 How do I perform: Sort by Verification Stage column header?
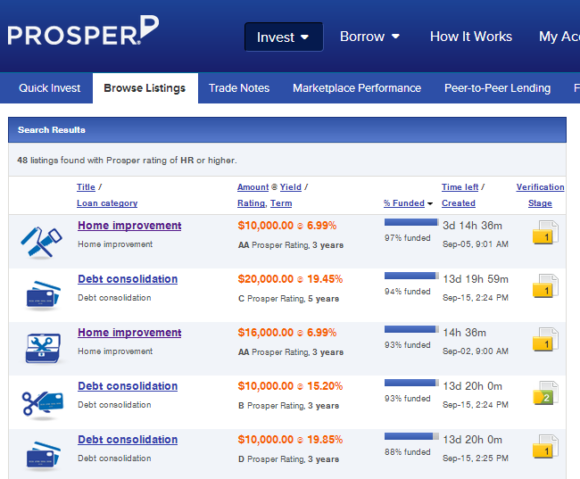click(540, 195)
